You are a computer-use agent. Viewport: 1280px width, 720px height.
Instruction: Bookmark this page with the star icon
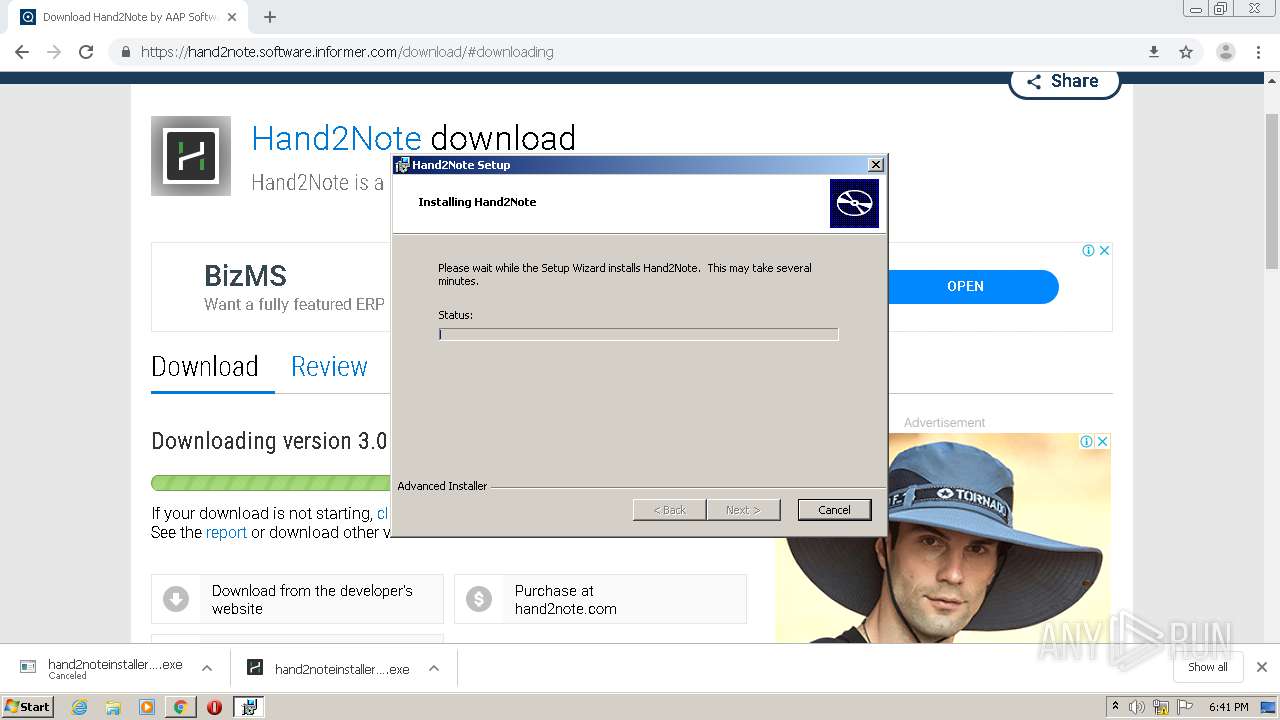click(x=1186, y=52)
